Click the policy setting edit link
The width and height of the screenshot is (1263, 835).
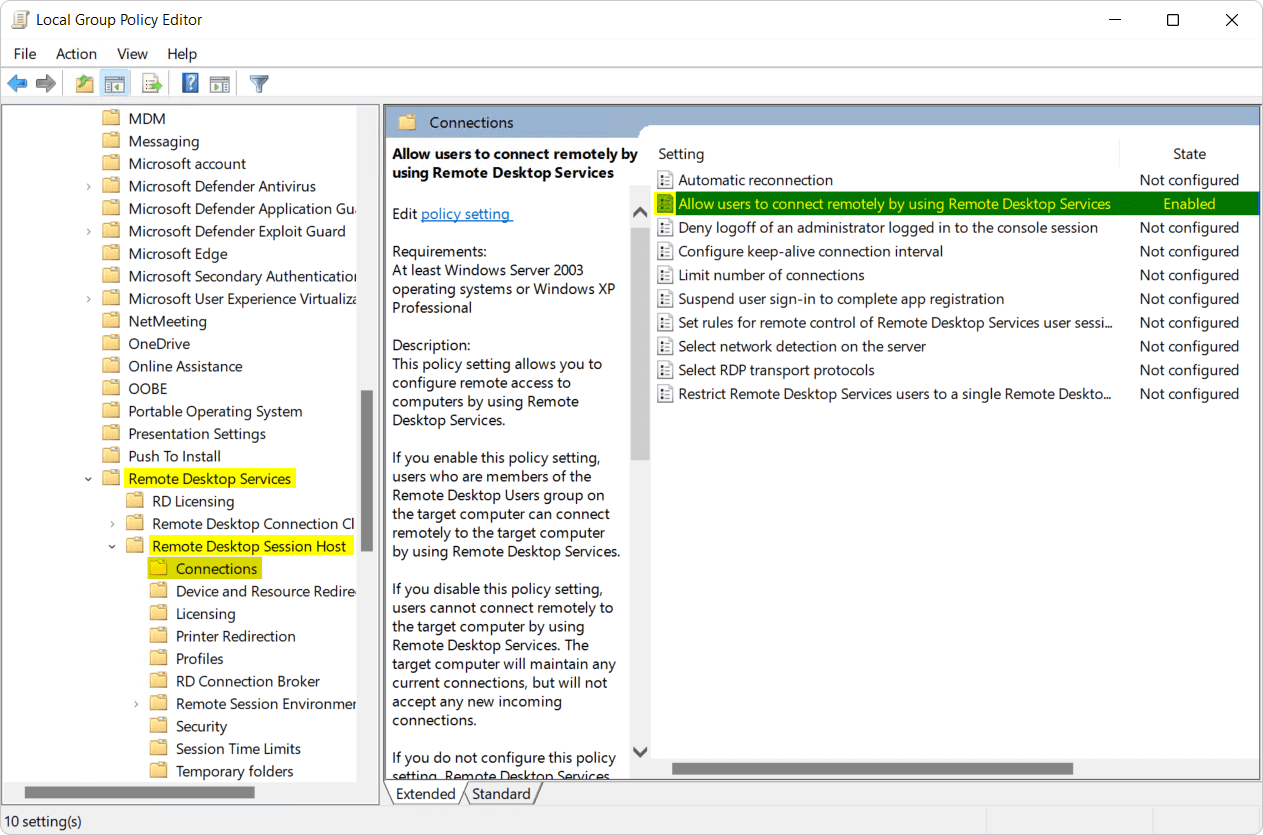(x=466, y=214)
